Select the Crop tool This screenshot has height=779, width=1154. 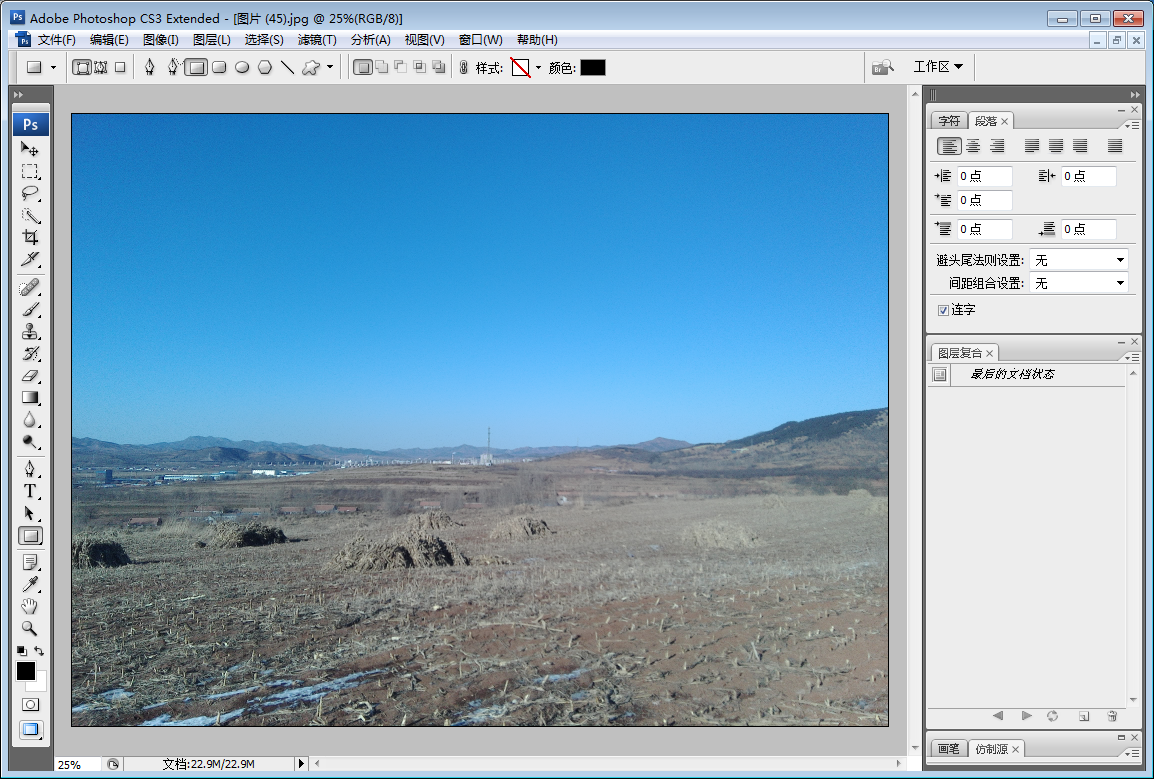pyautogui.click(x=30, y=237)
